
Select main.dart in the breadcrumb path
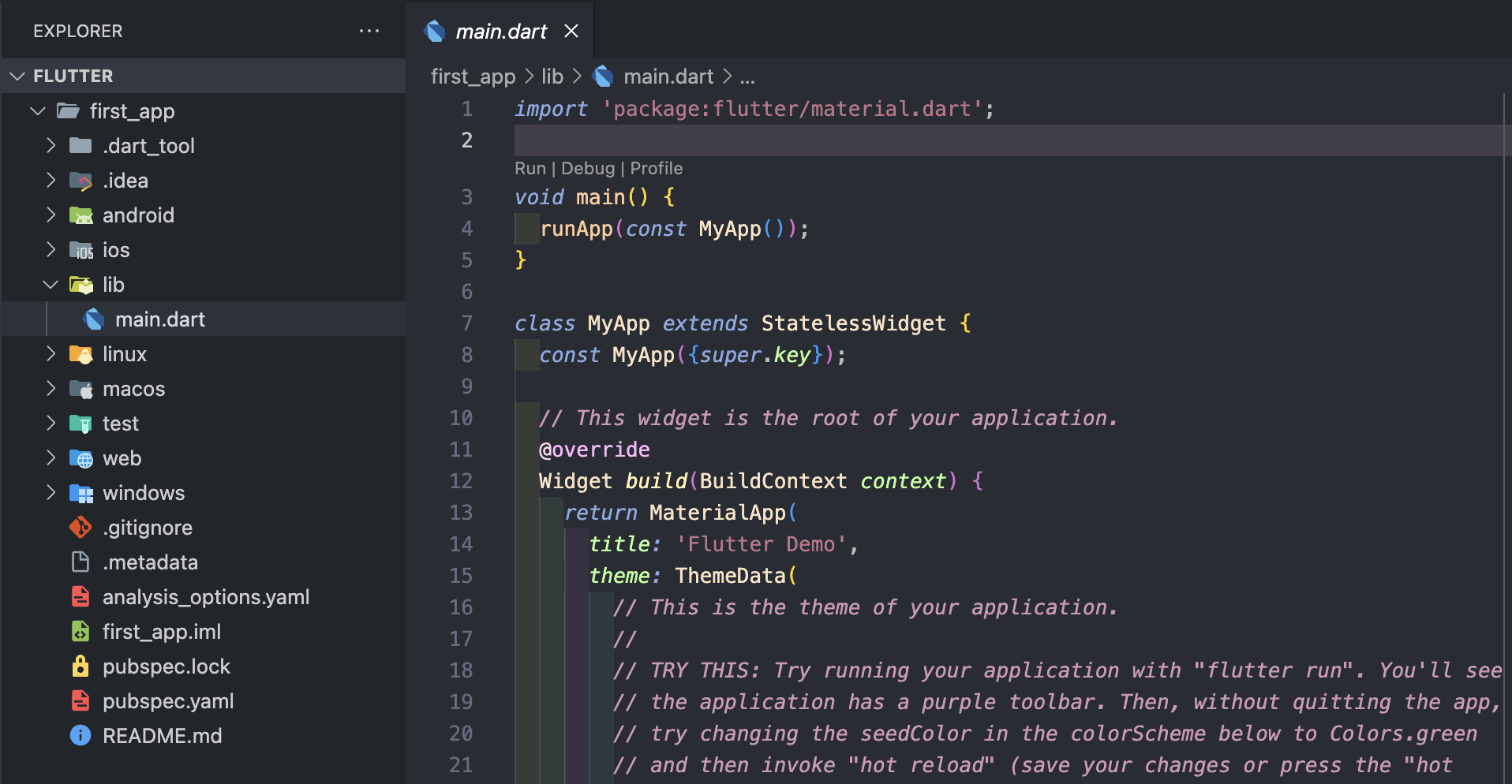pos(668,77)
